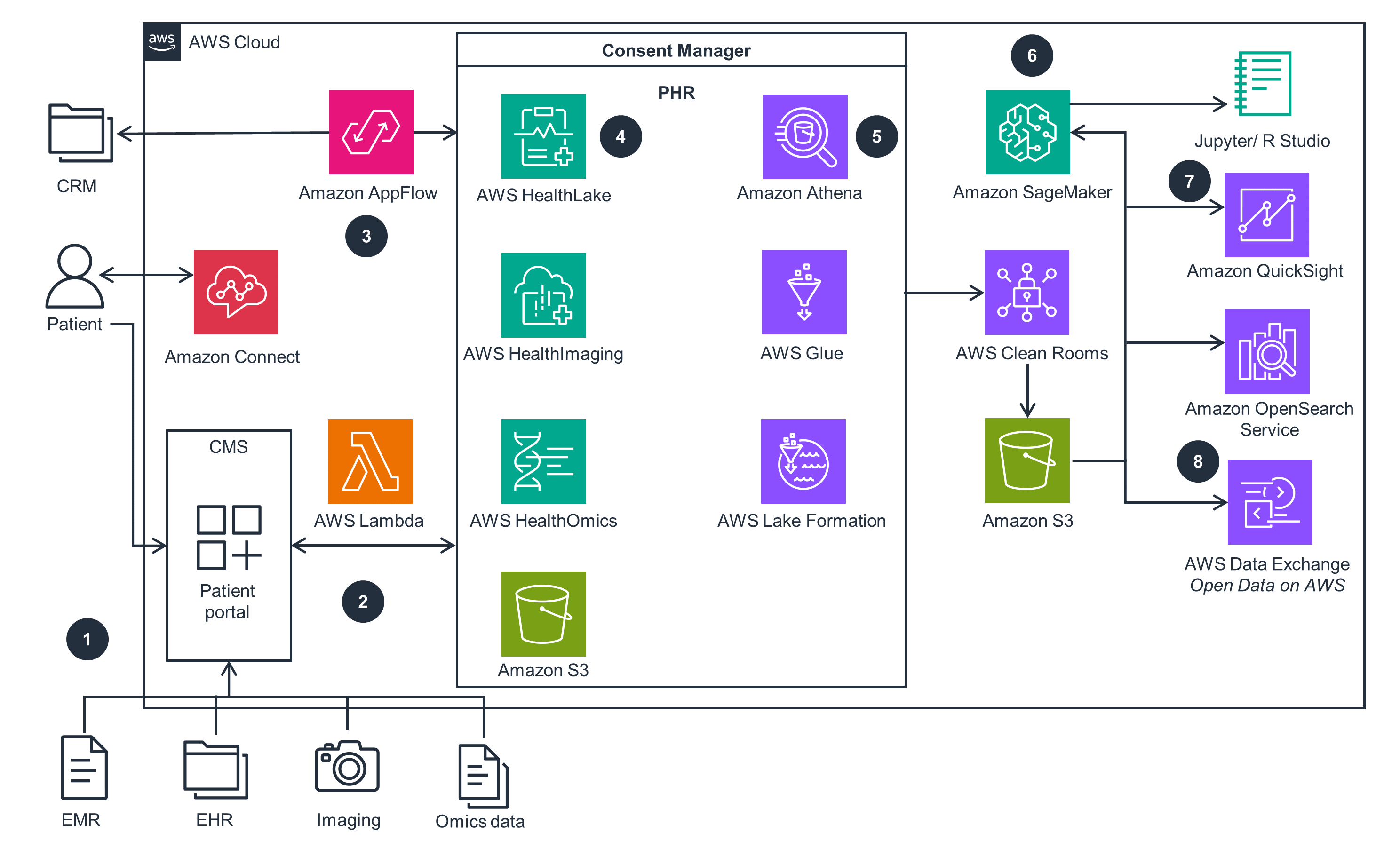Click the AWS Cloud label

point(234,43)
